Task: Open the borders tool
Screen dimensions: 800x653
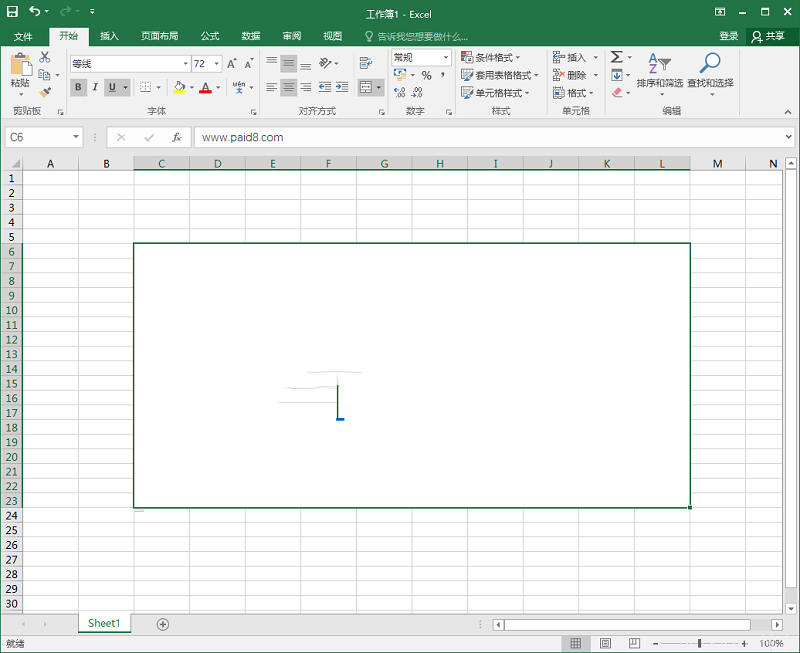Action: [x=145, y=87]
